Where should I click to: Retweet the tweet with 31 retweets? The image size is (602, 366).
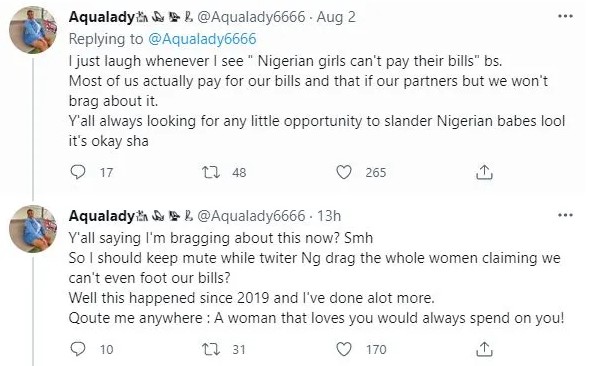point(211,349)
